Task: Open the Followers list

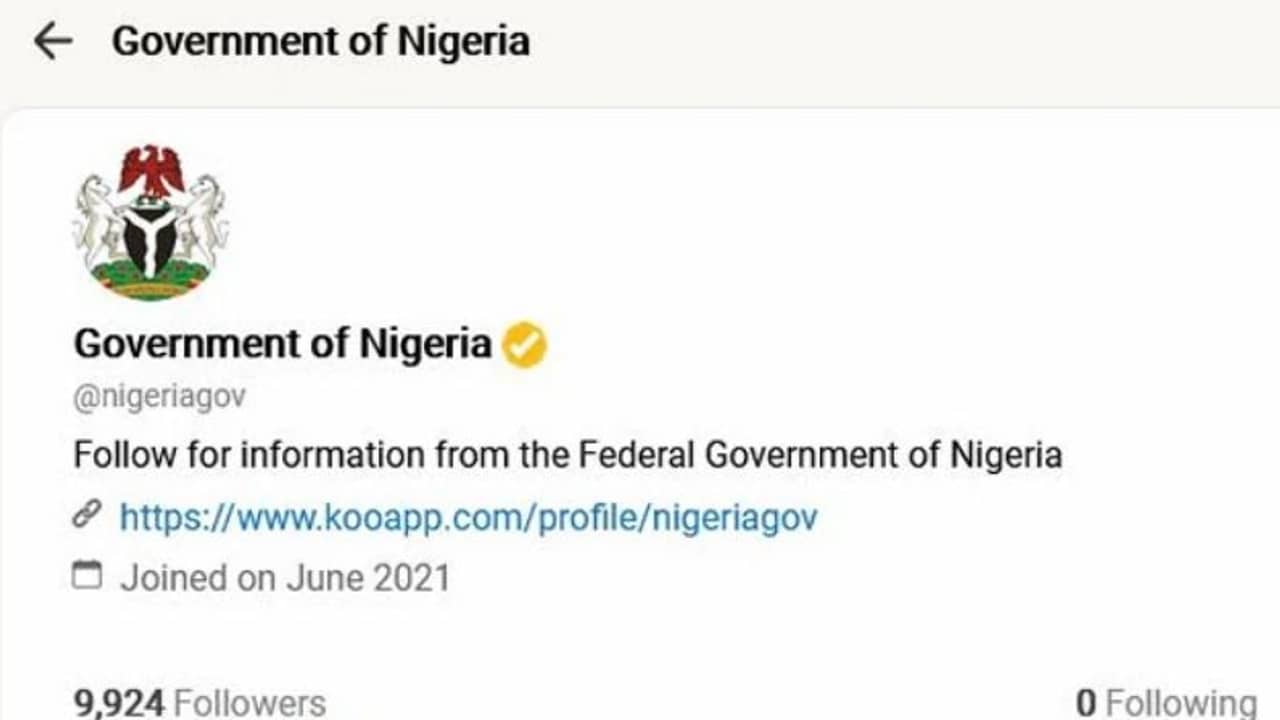Action: pos(250,702)
